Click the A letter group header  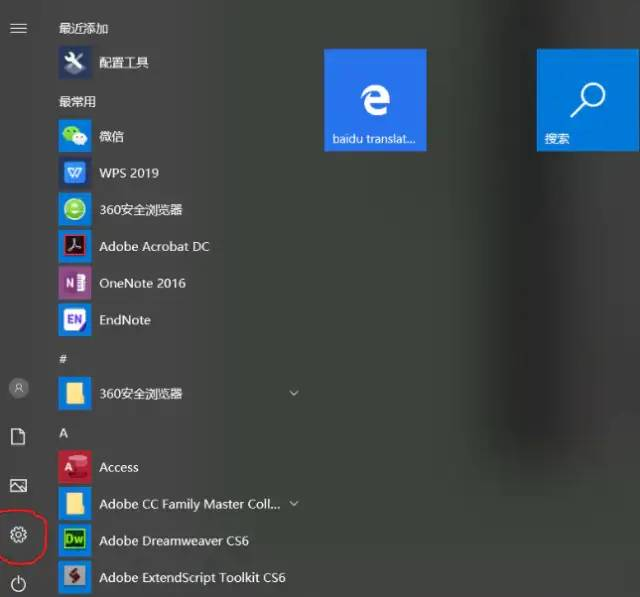tap(63, 433)
